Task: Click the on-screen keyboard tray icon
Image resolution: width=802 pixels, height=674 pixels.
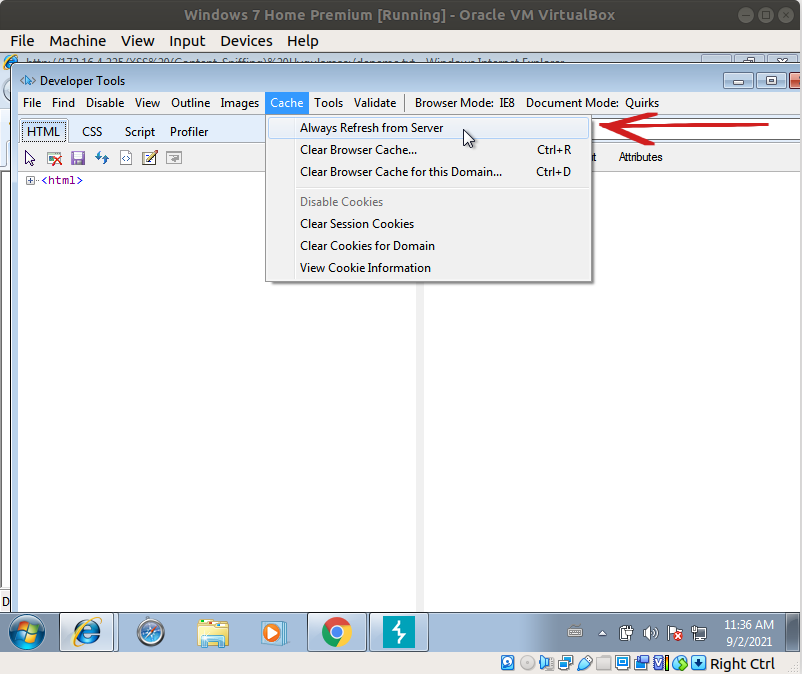Action: click(x=575, y=633)
